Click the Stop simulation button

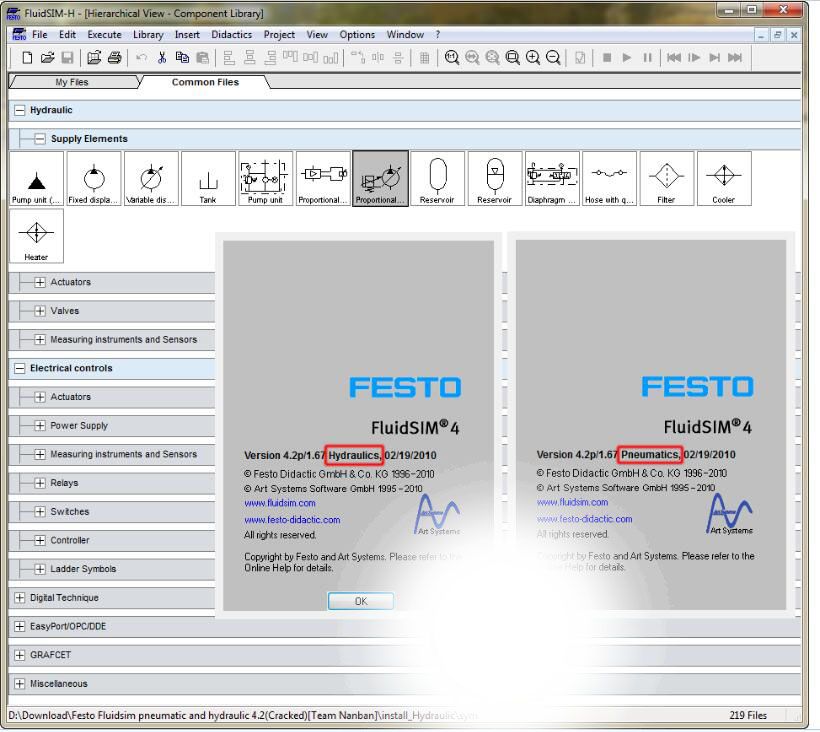point(607,58)
